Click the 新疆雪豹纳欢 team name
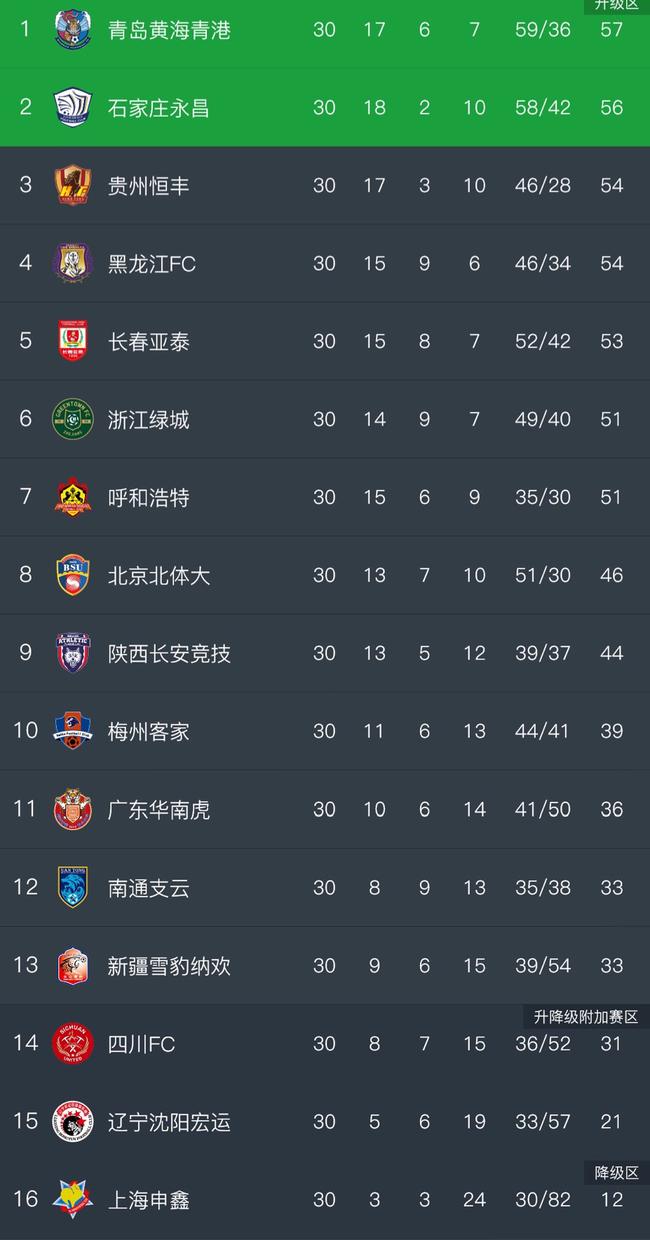This screenshot has width=650, height=1240. 169,966
